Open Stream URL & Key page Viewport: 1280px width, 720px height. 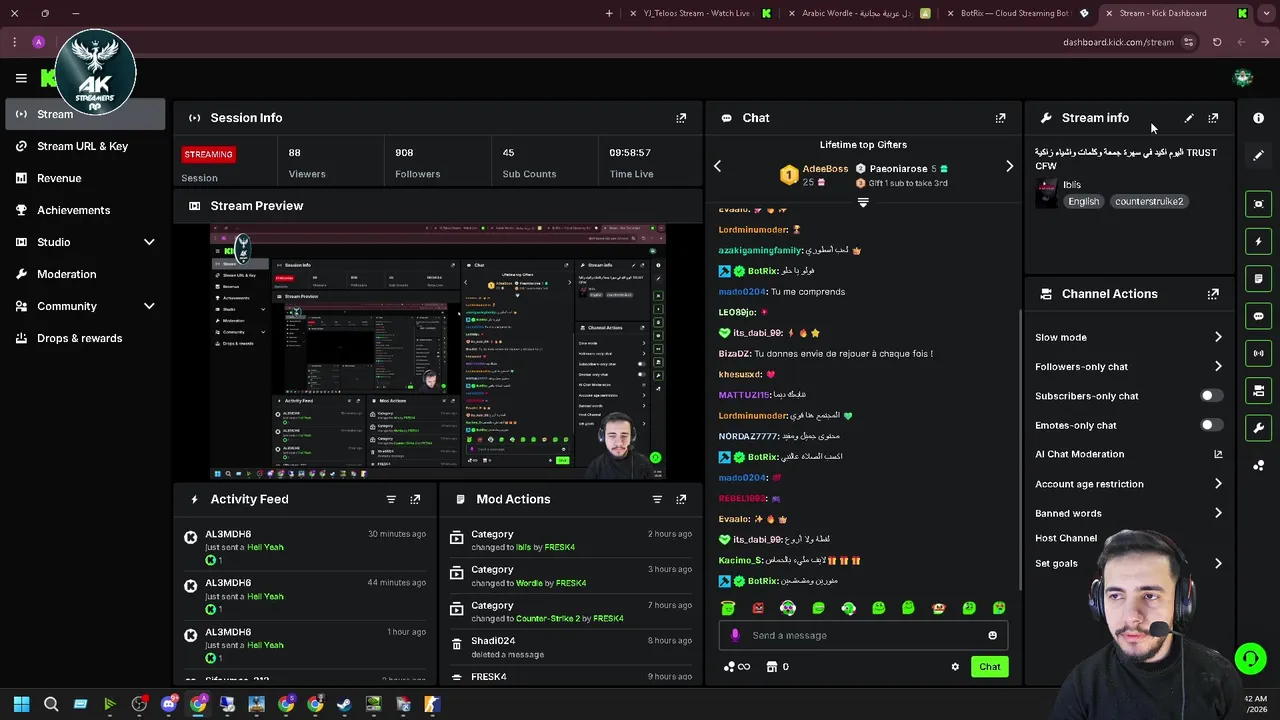point(85,146)
